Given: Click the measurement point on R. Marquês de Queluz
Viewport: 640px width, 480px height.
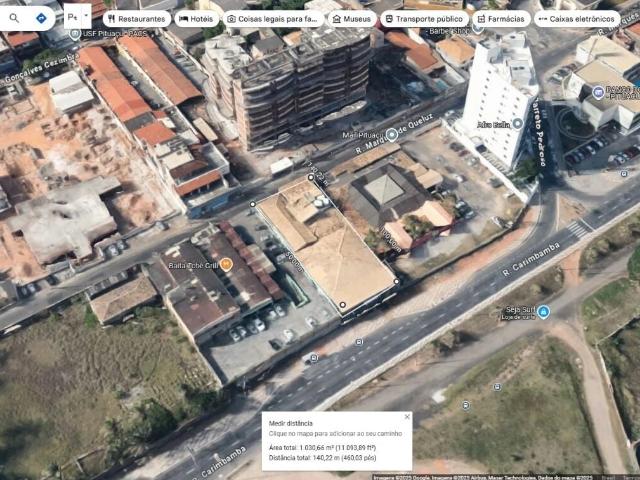Looking at the screenshot, I should [311, 177].
